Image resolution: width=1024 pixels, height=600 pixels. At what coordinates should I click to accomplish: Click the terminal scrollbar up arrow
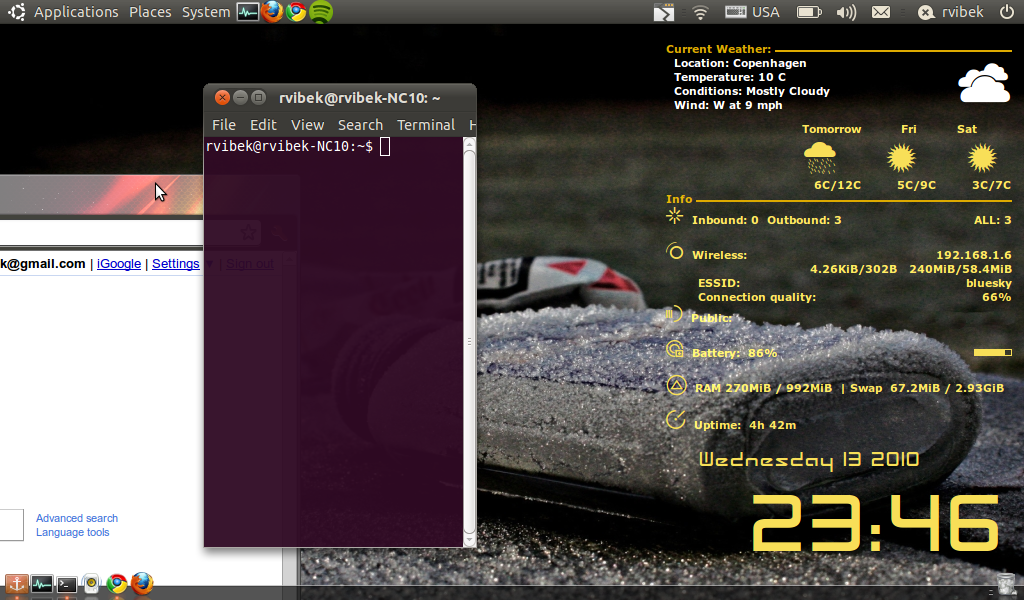coord(469,144)
